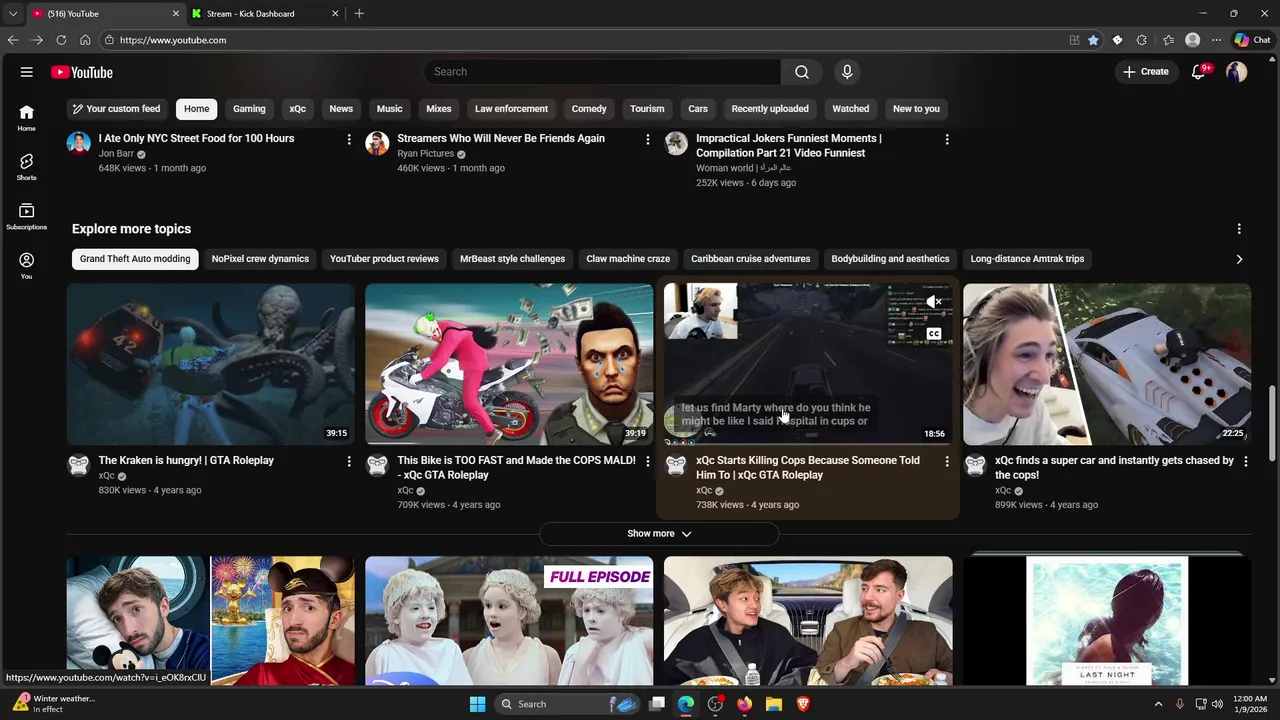Viewport: 1280px width, 720px height.
Task: Select Claw machine craze topic
Action: [x=628, y=259]
